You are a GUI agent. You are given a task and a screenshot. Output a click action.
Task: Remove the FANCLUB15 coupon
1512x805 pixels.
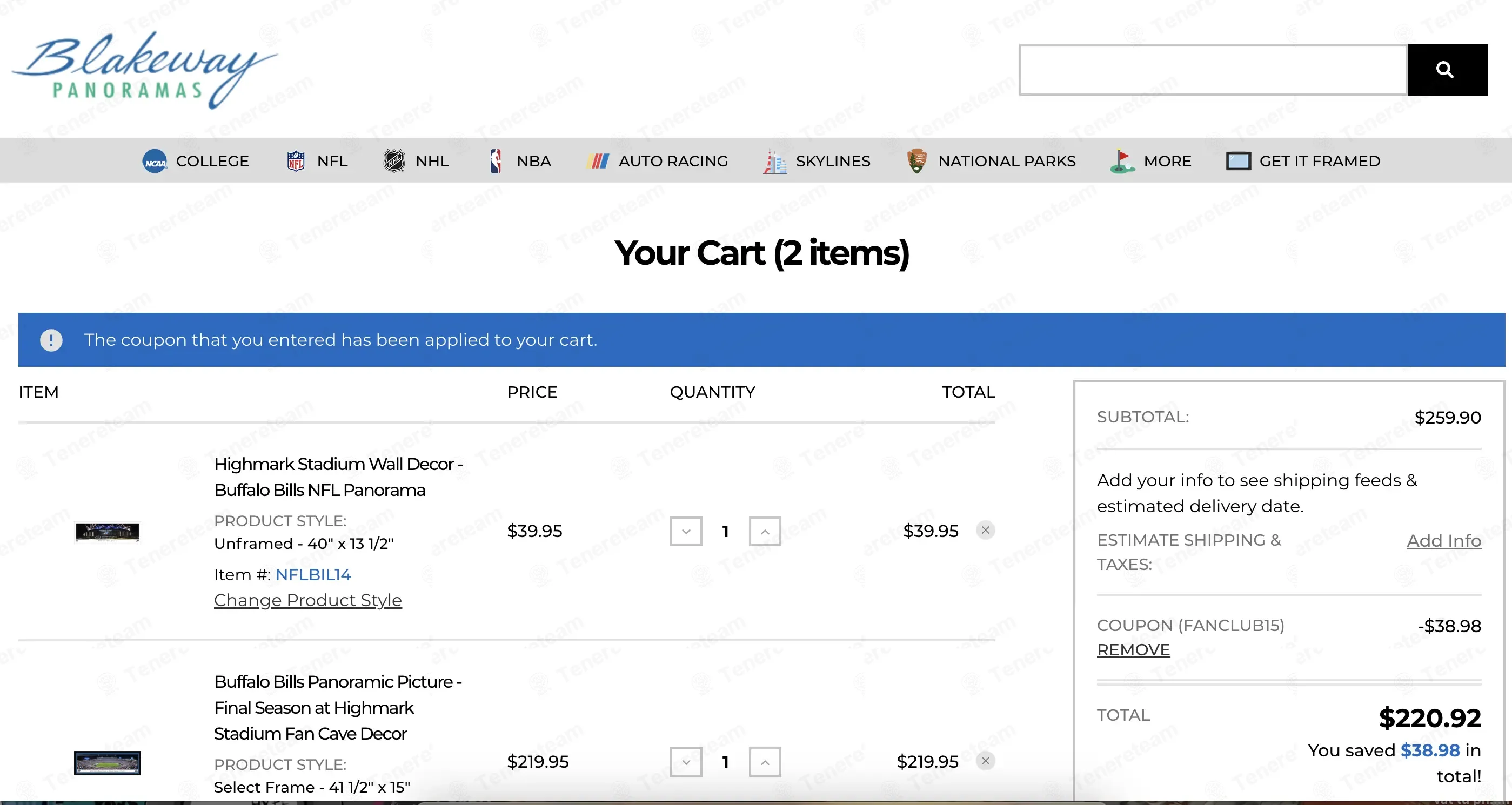point(1133,650)
